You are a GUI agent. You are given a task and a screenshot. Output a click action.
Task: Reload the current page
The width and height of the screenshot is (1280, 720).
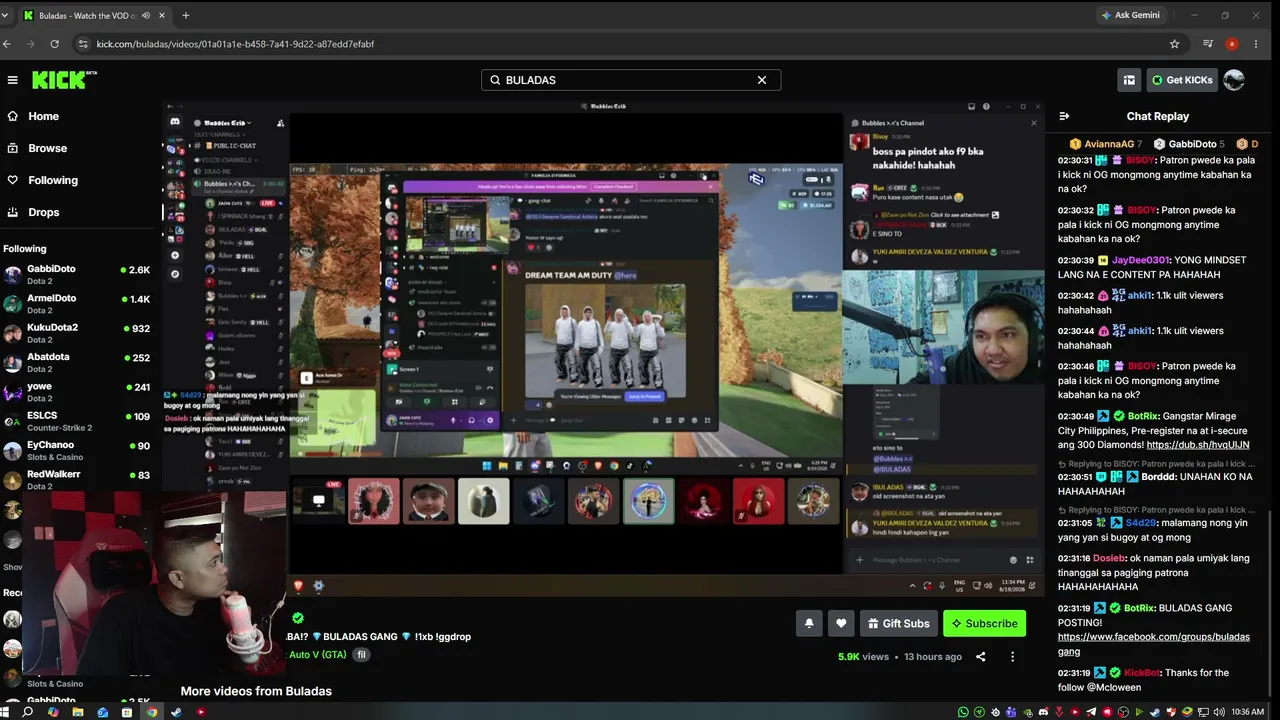coord(54,44)
